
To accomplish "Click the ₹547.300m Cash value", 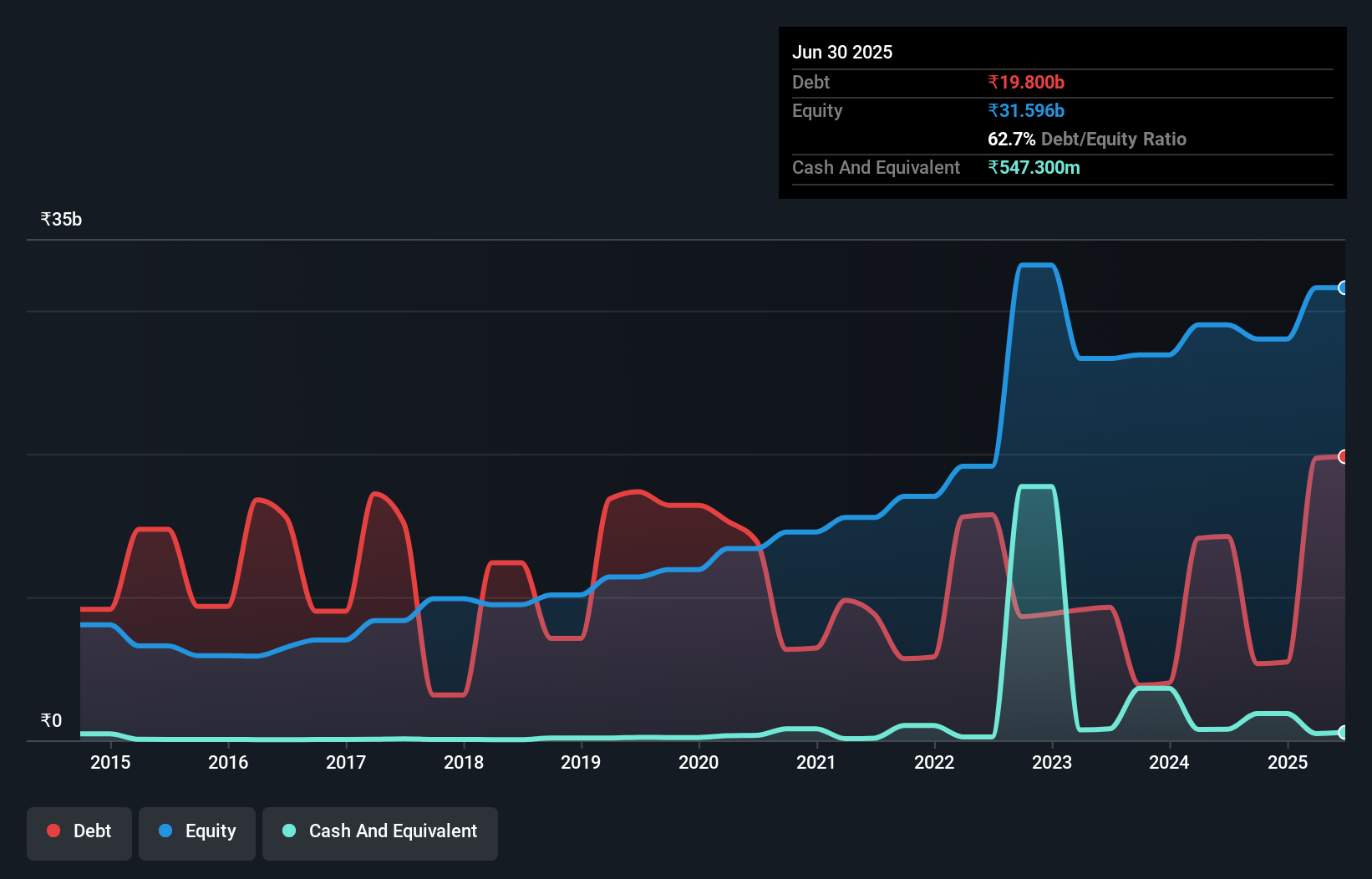I will [x=1034, y=167].
